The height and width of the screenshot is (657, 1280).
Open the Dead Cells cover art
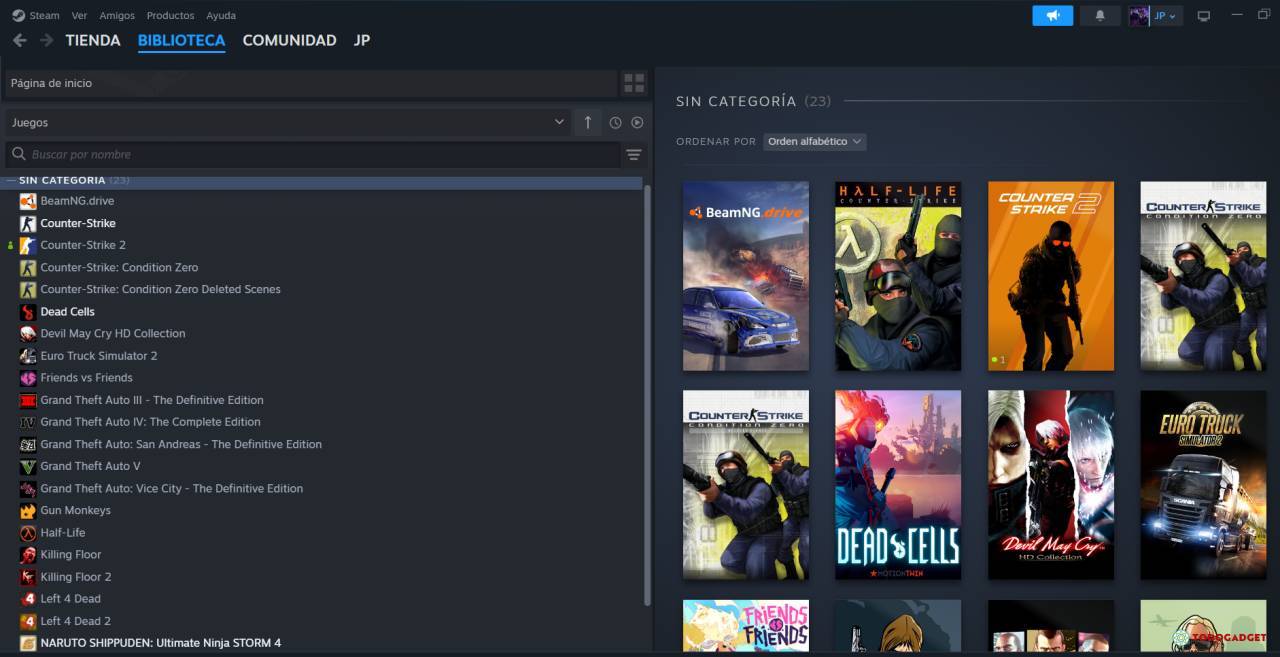[x=898, y=485]
